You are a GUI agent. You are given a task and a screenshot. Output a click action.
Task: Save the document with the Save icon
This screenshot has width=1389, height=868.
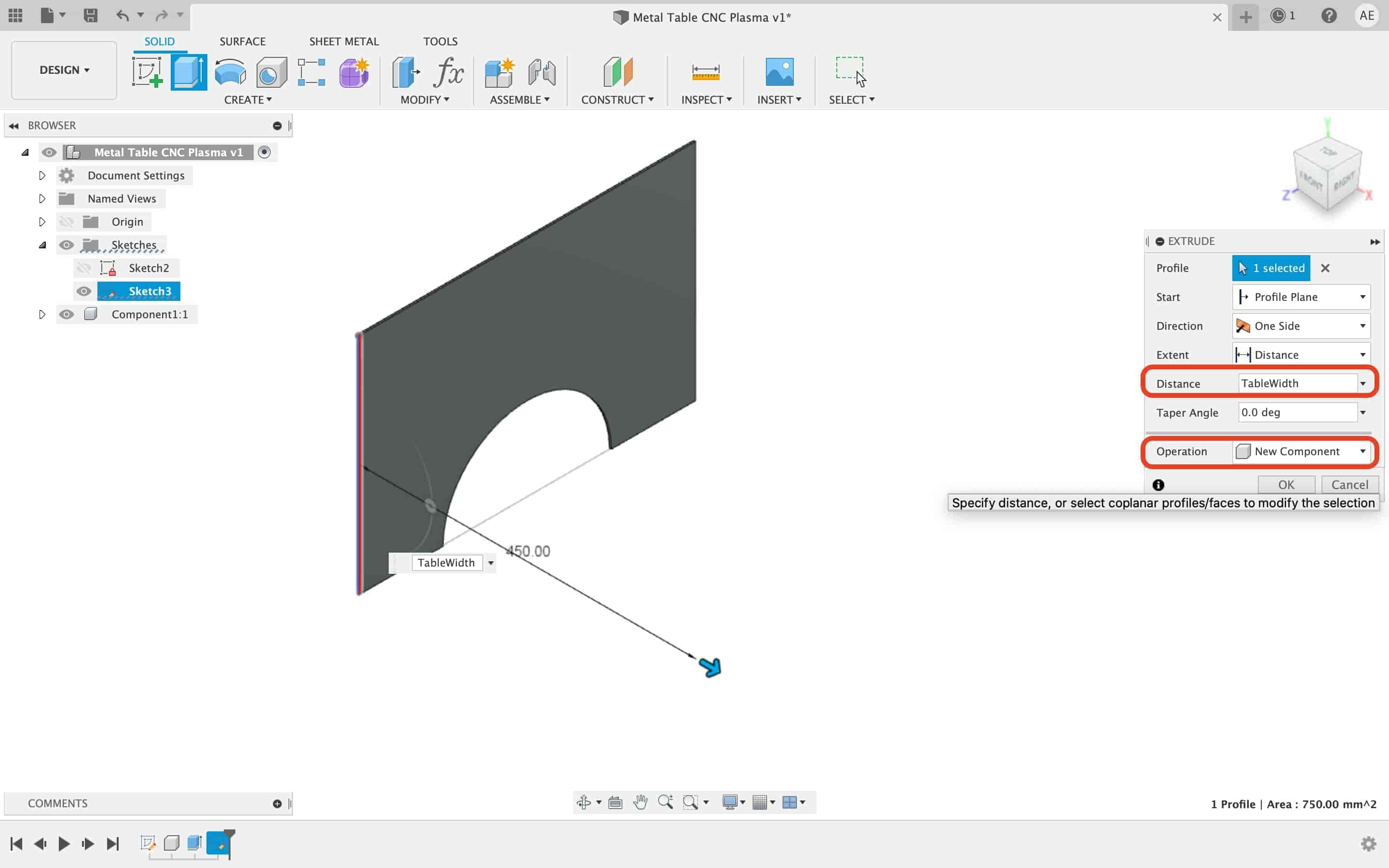[90, 15]
